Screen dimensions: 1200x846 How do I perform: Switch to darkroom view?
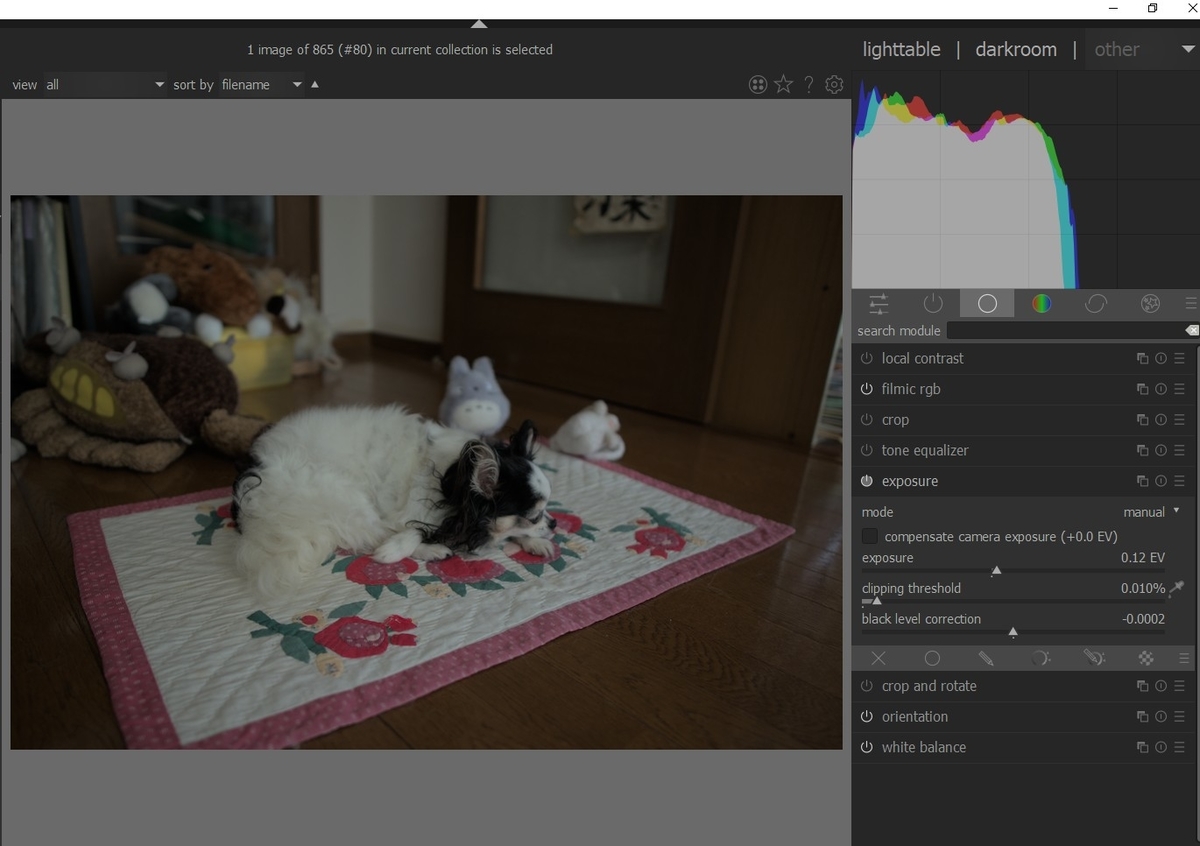coord(1016,49)
